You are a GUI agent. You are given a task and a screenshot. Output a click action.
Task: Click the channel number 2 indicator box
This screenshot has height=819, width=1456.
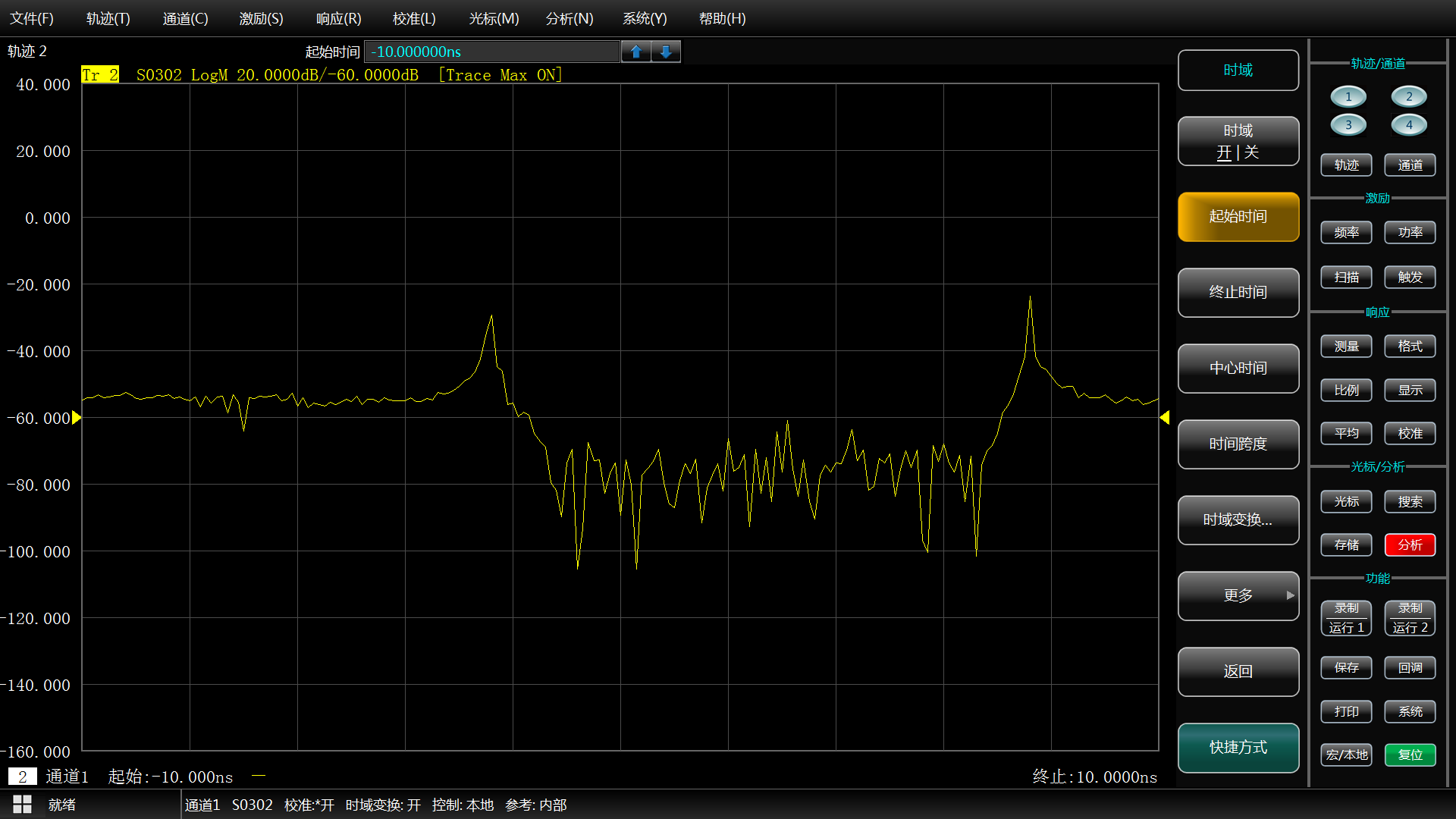point(23,777)
